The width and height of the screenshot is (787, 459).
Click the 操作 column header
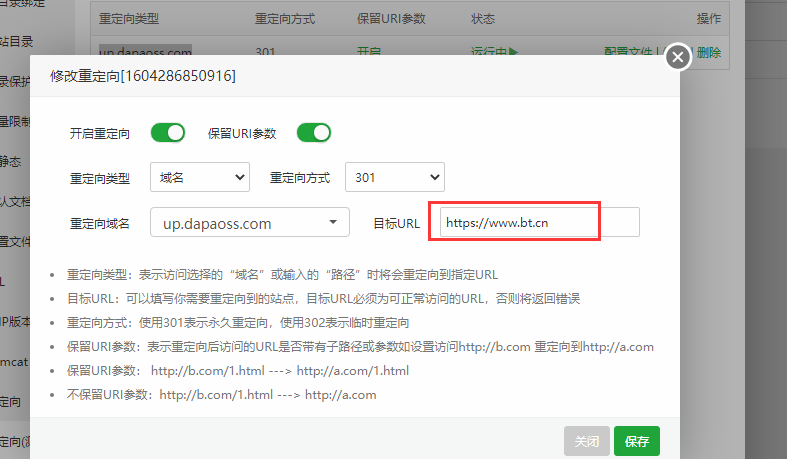coord(709,19)
